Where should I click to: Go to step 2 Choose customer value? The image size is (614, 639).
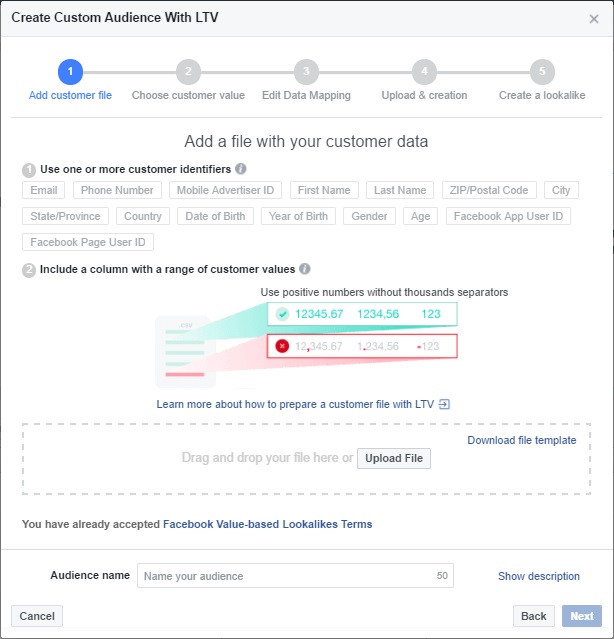[x=188, y=72]
